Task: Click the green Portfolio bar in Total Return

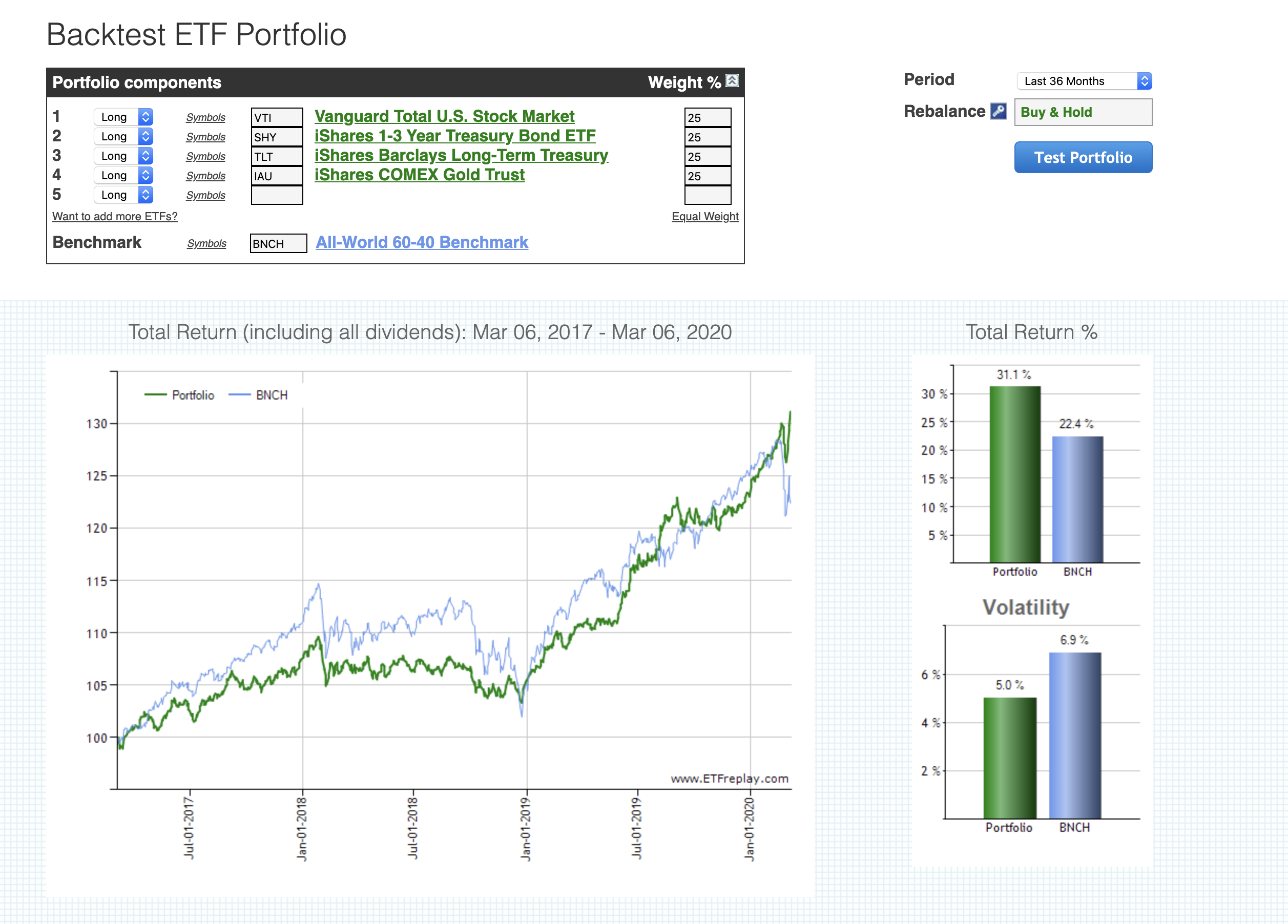Action: click(1015, 474)
